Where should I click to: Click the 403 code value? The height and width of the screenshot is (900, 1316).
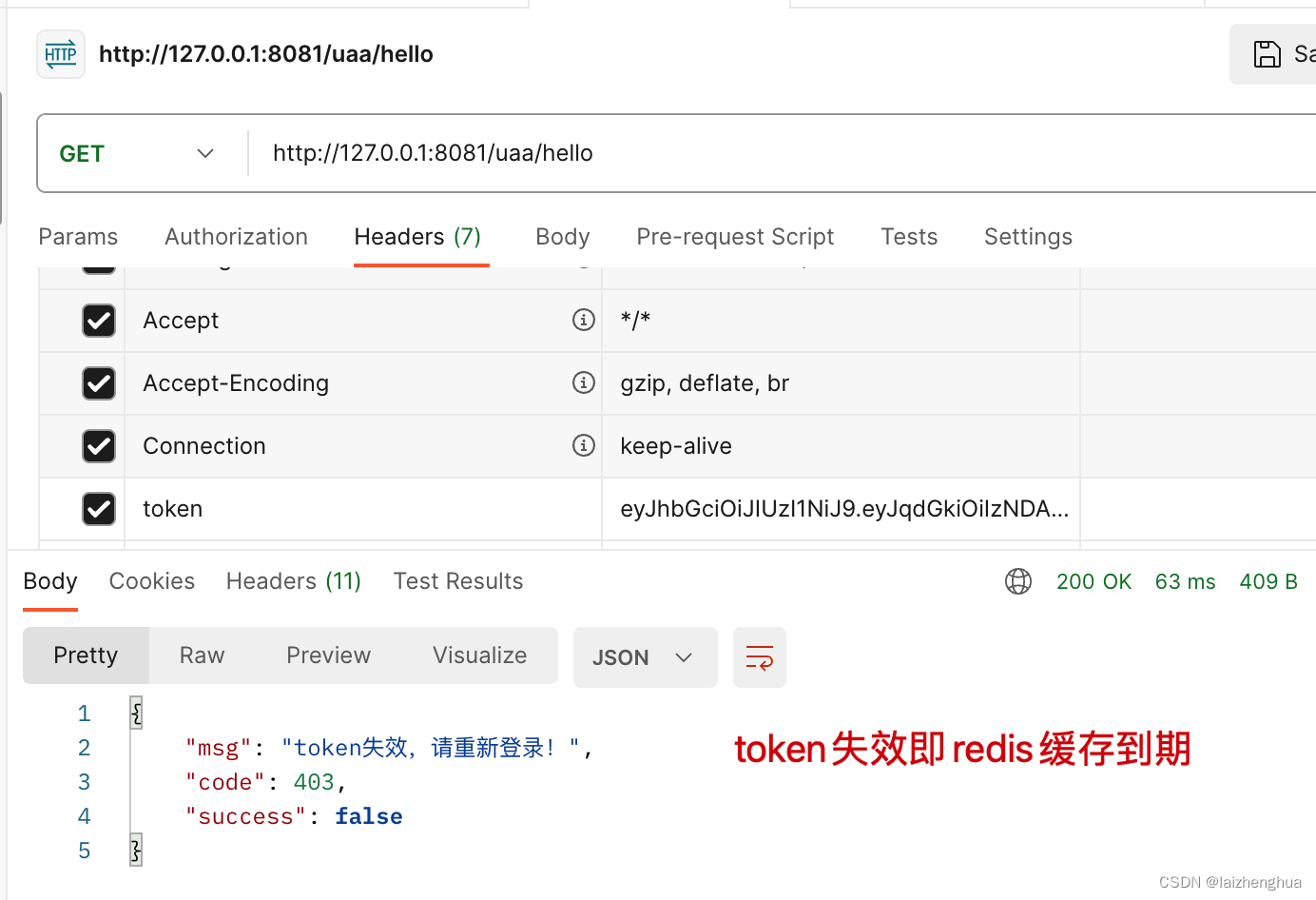314,782
